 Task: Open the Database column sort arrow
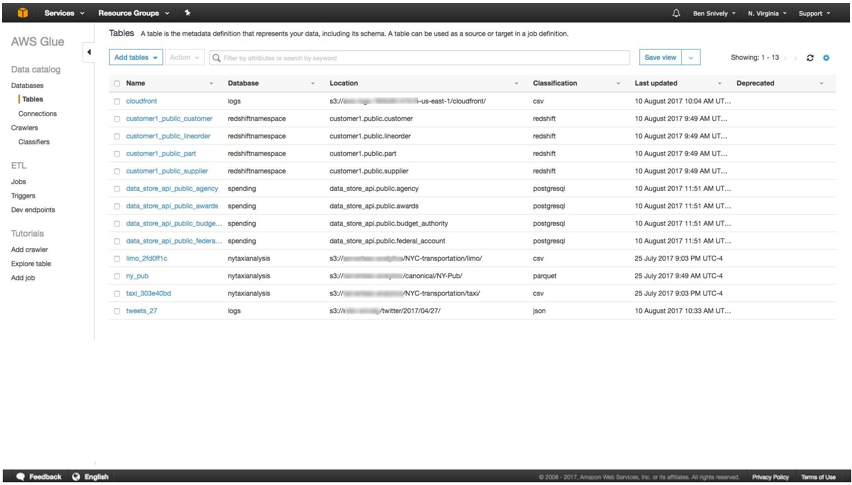coord(312,84)
